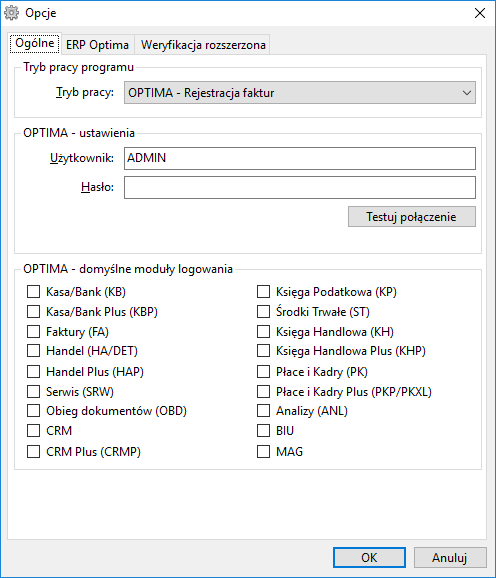Screen dimensions: 496x578
Task: Tick the Płace i Kadry (PK) checkbox
Action: (x=263, y=371)
